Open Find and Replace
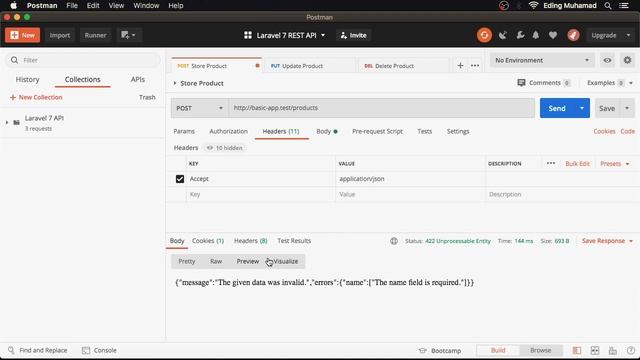 pyautogui.click(x=38, y=350)
